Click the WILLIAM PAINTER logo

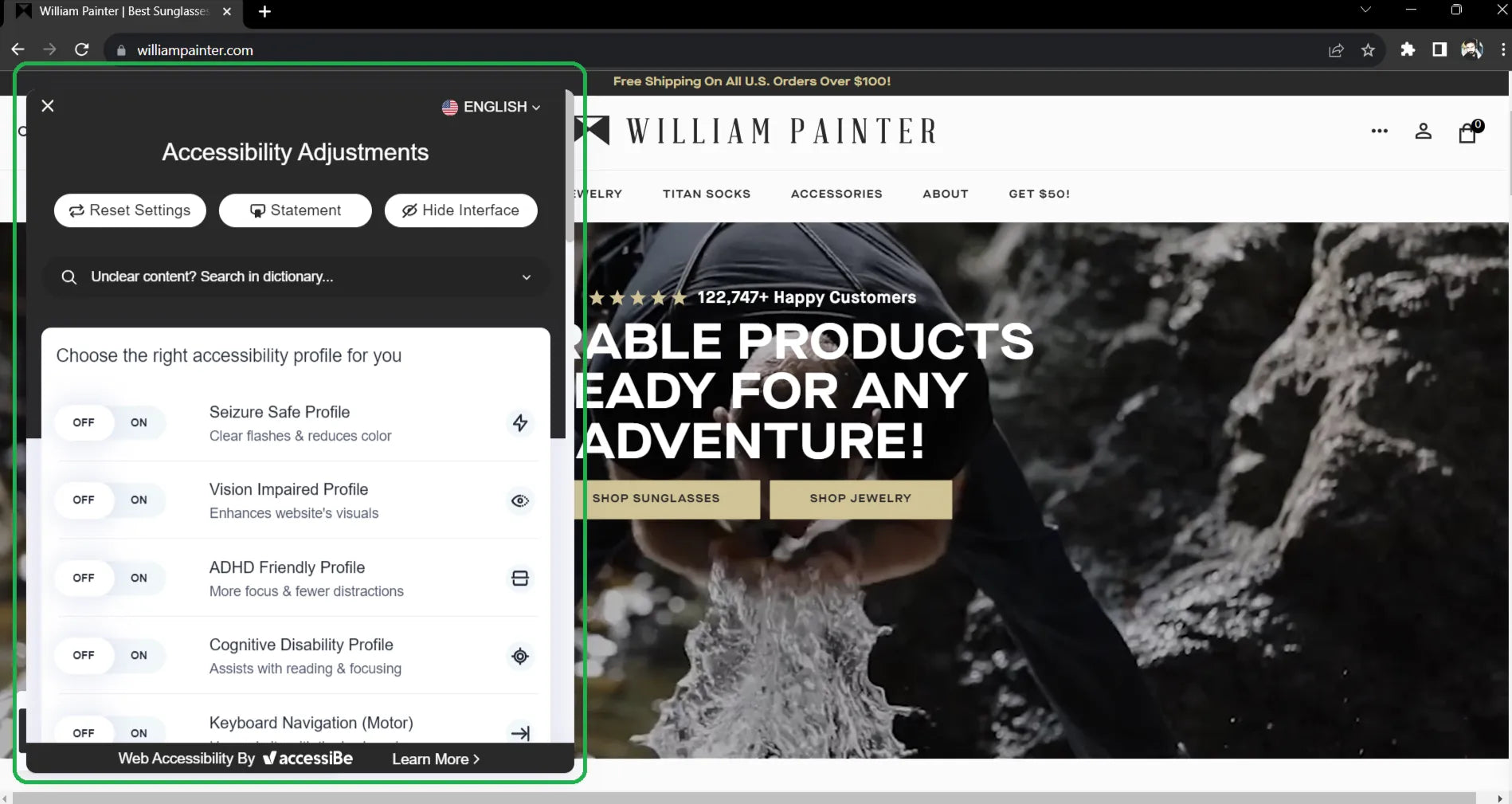coord(756,131)
